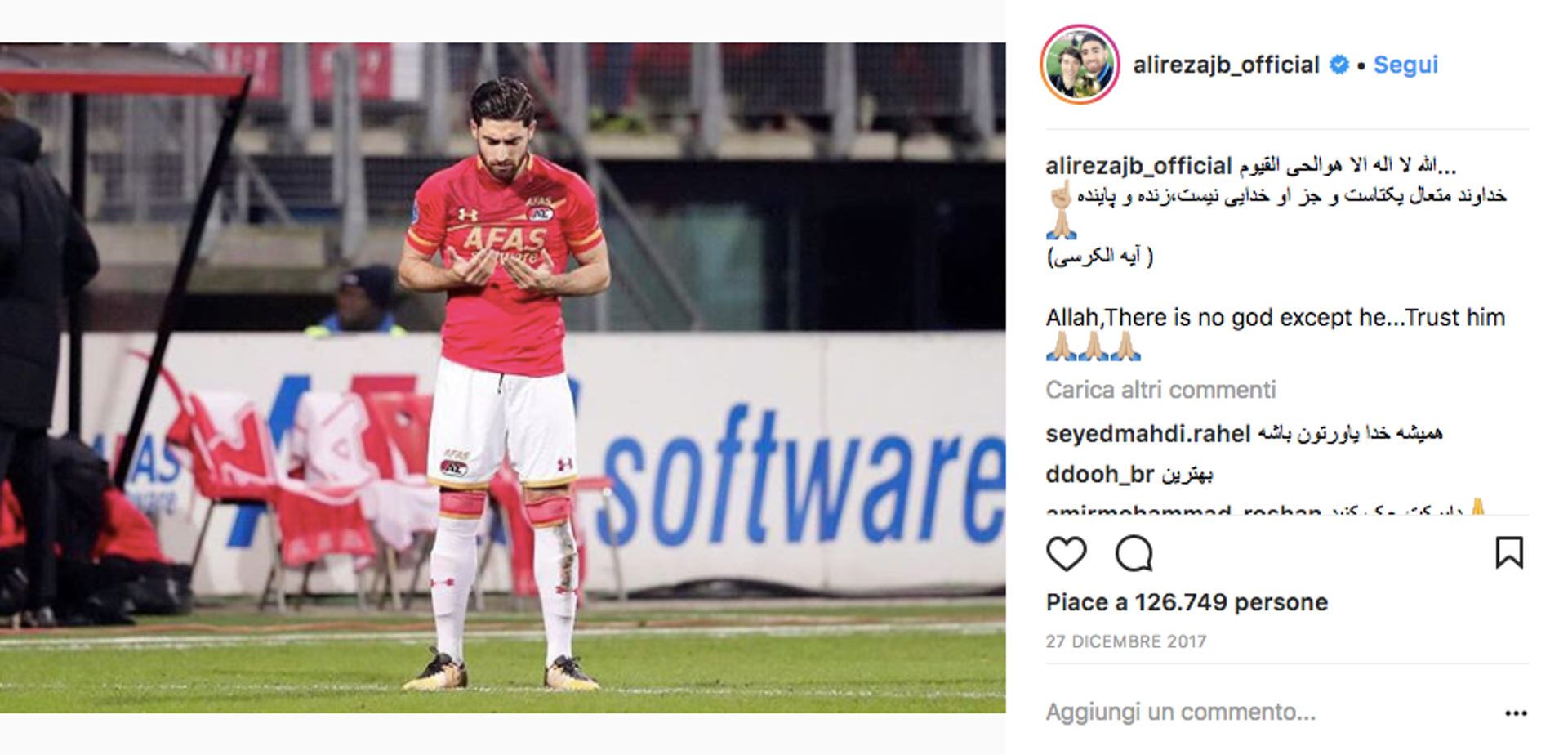Load more comments via Carica altri commenti
This screenshot has height=755, width=1568.
pyautogui.click(x=1160, y=390)
